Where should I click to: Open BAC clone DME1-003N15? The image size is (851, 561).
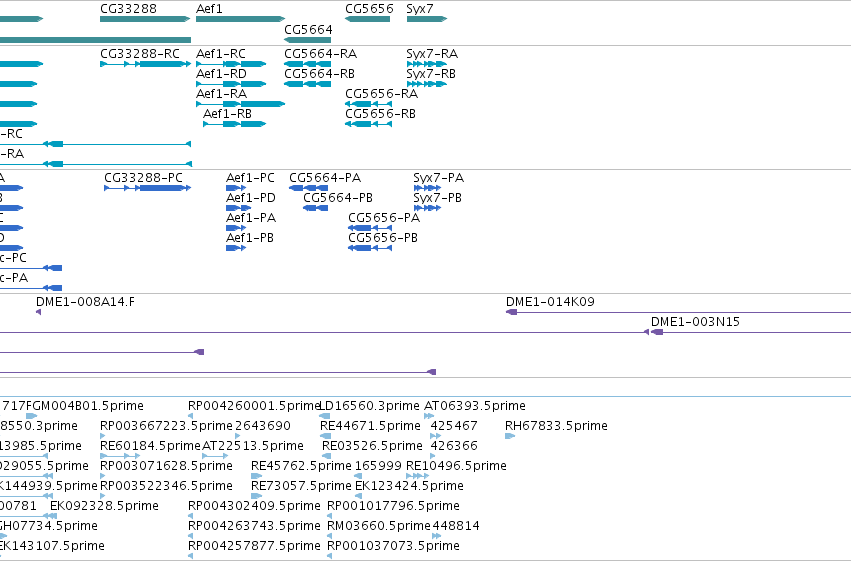[x=751, y=332]
